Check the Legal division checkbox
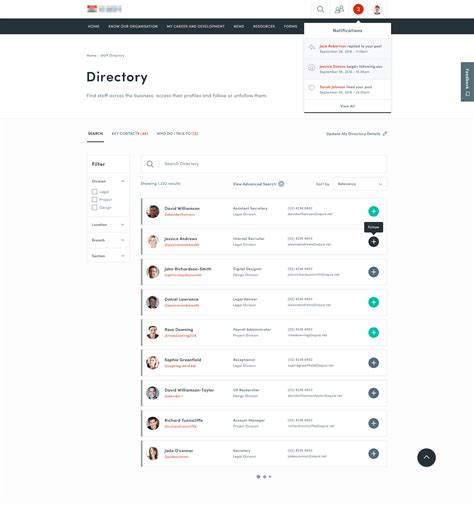474x505 pixels. tap(94, 192)
